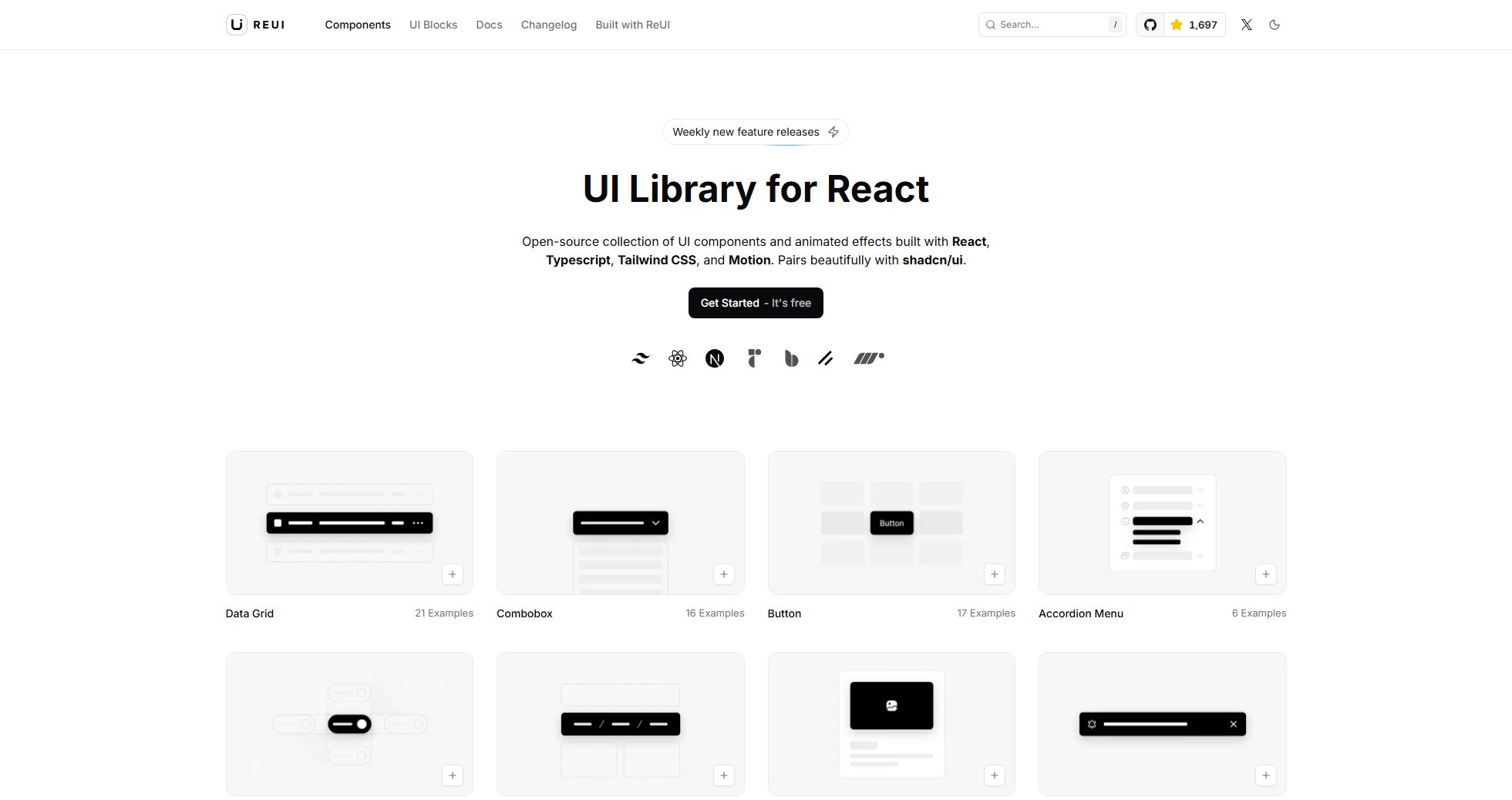Toggle dark mode with the moon icon
The width and height of the screenshot is (1512, 800).
pyautogui.click(x=1275, y=25)
